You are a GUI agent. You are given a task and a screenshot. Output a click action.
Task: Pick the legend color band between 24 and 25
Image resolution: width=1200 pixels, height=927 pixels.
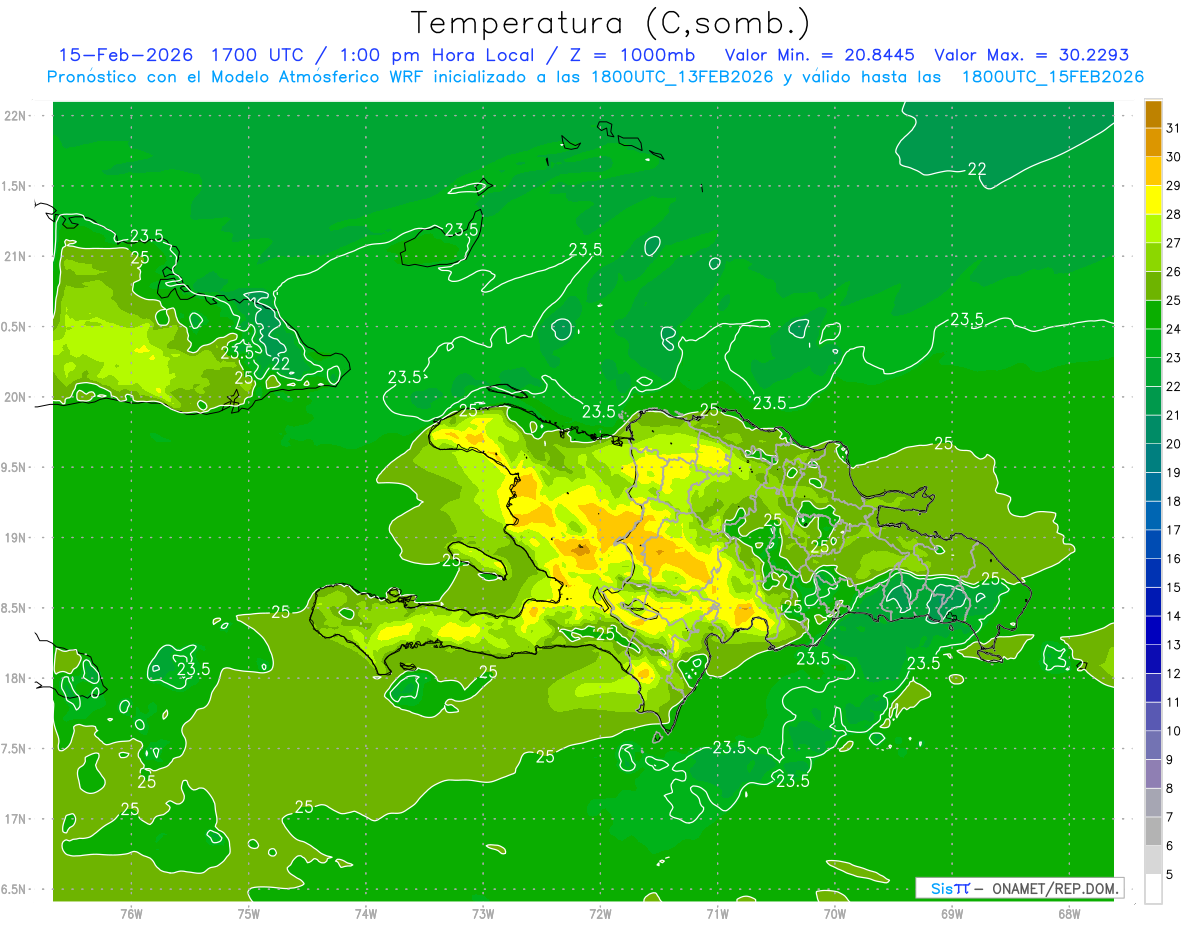point(1153,315)
